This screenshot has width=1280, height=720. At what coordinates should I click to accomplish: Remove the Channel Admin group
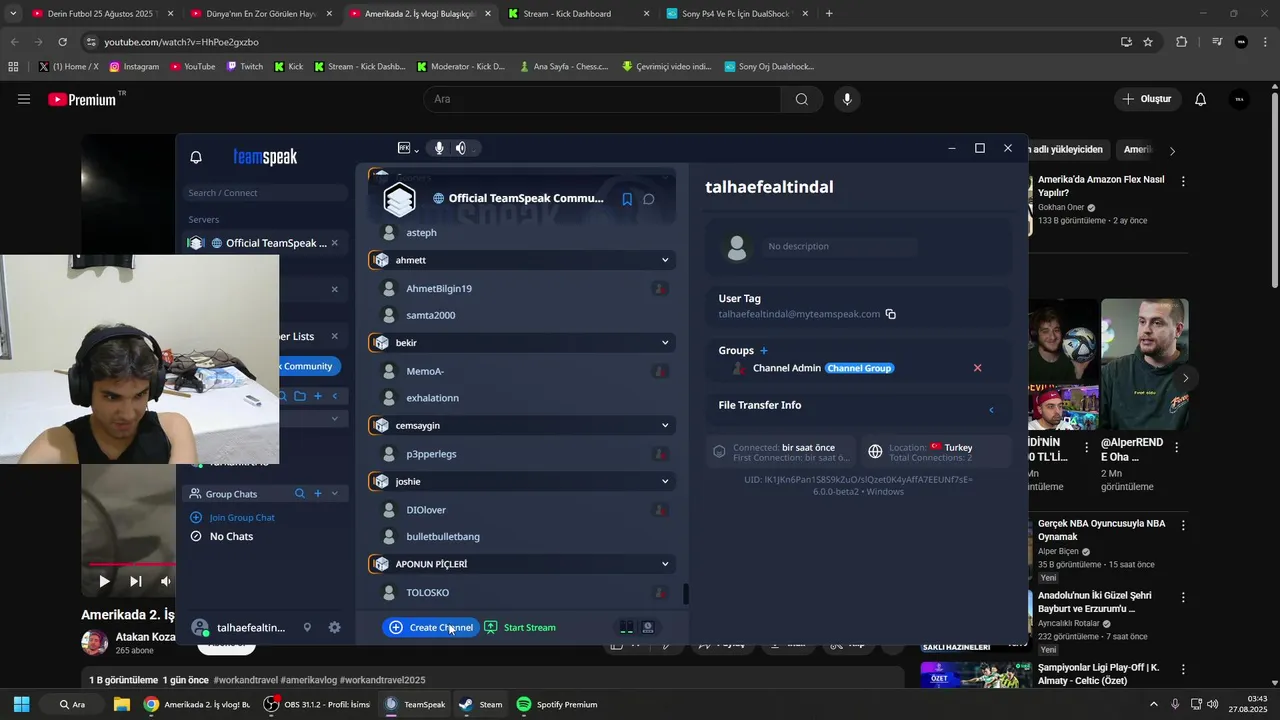coord(978,368)
